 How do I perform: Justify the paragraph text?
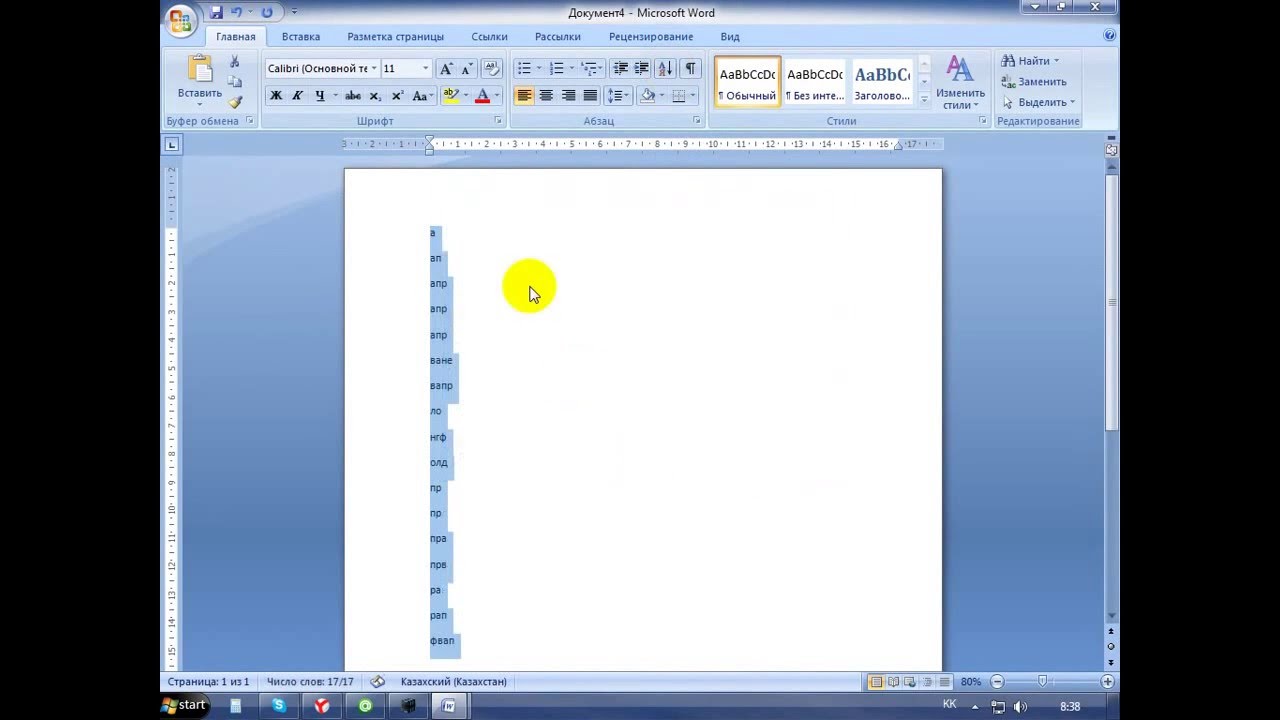pyautogui.click(x=590, y=96)
